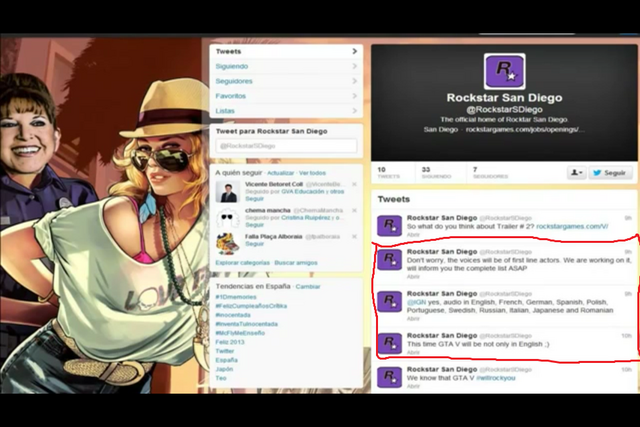Click the 9h timestamp on Trailer tweet
The image size is (640, 427).
coord(628,218)
